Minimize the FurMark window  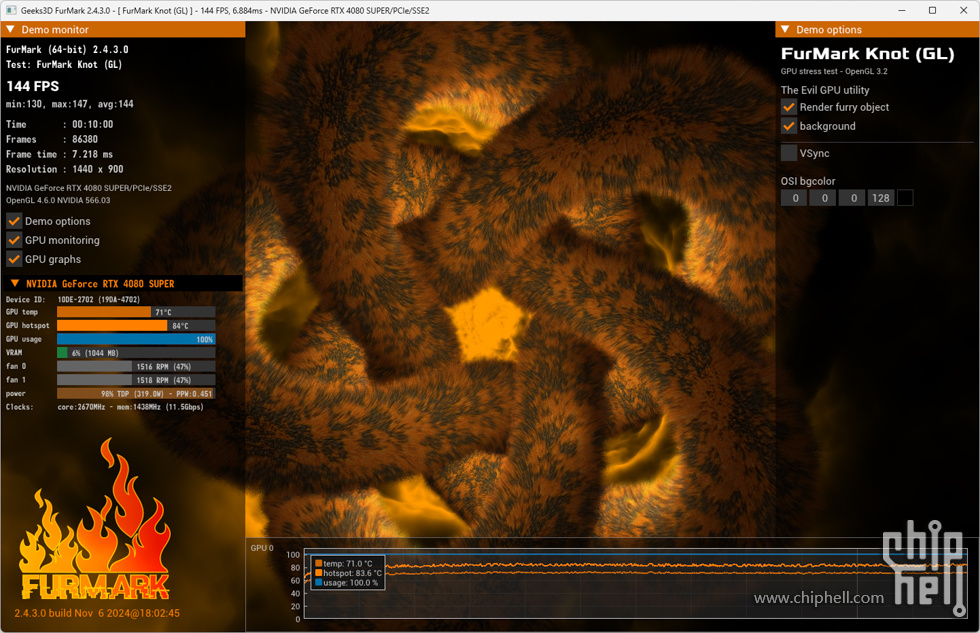(902, 11)
